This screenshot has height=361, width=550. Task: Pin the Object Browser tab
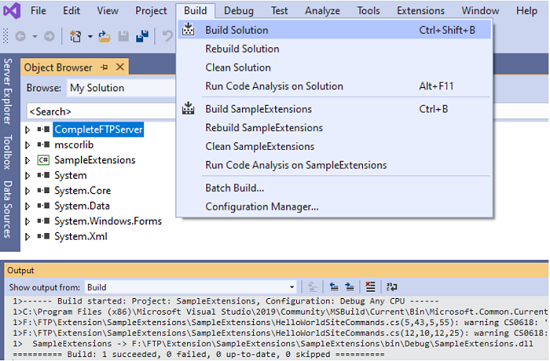tap(104, 67)
